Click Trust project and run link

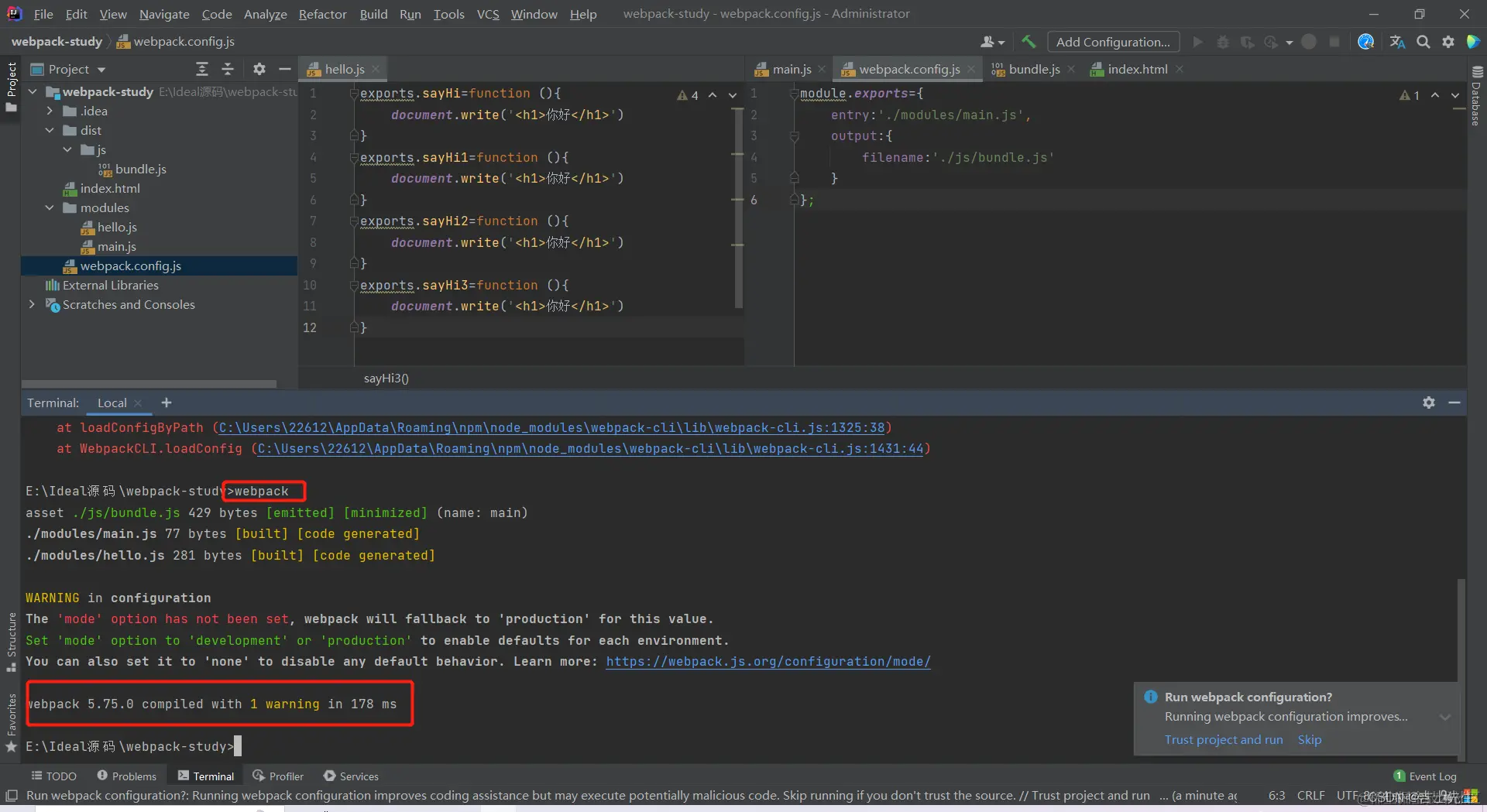(x=1224, y=739)
